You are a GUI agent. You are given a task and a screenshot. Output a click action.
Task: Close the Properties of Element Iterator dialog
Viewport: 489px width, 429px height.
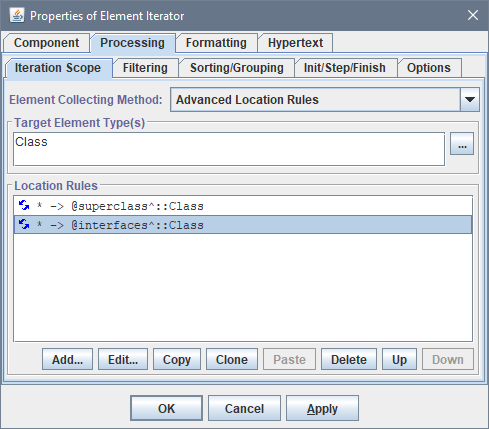pos(473,15)
